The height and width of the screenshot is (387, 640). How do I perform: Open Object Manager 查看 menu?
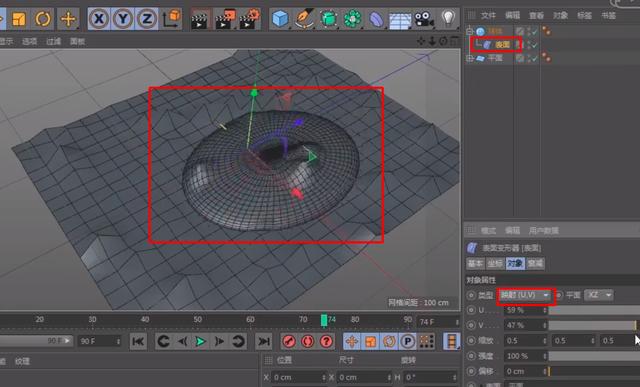tap(536, 16)
